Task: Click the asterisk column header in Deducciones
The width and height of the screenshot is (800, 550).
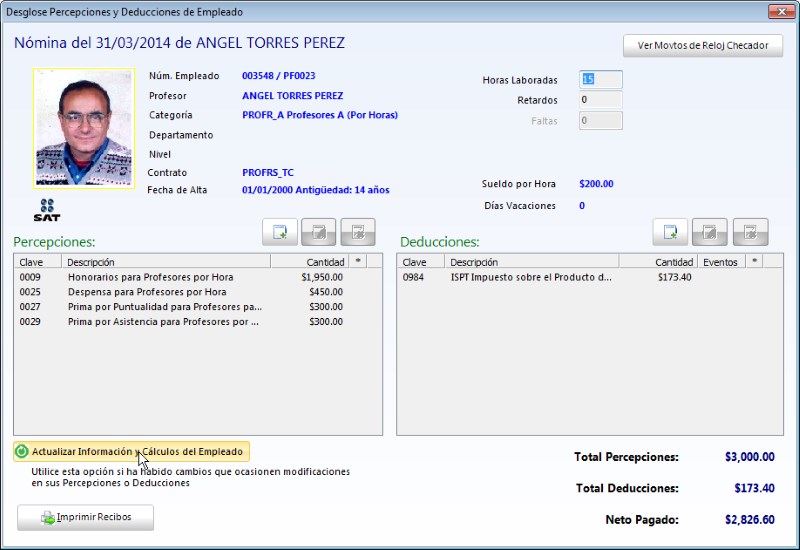Action: 755,262
